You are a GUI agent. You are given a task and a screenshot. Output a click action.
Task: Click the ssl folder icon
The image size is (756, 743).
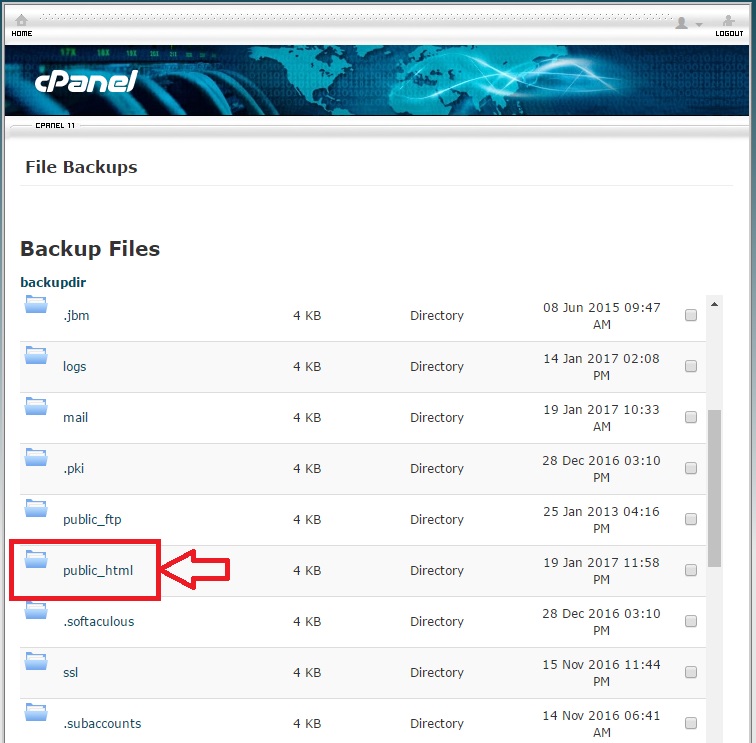(36, 662)
